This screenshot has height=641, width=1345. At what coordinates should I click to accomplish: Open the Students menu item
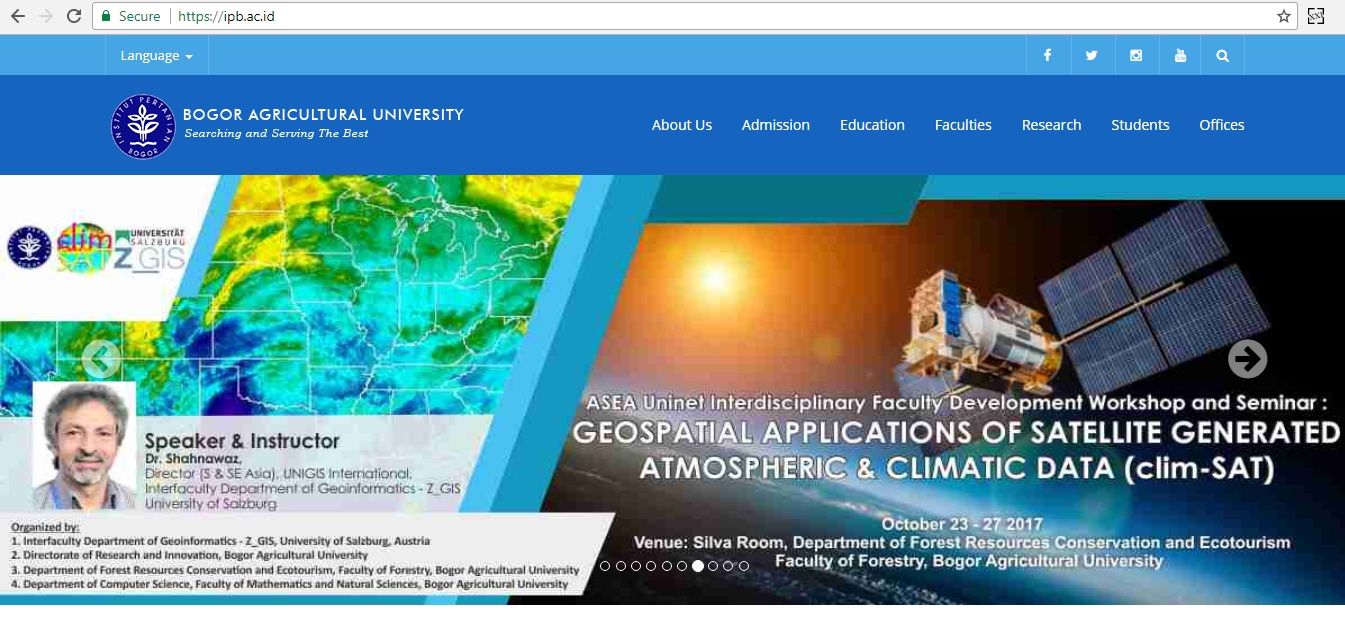pos(1140,125)
